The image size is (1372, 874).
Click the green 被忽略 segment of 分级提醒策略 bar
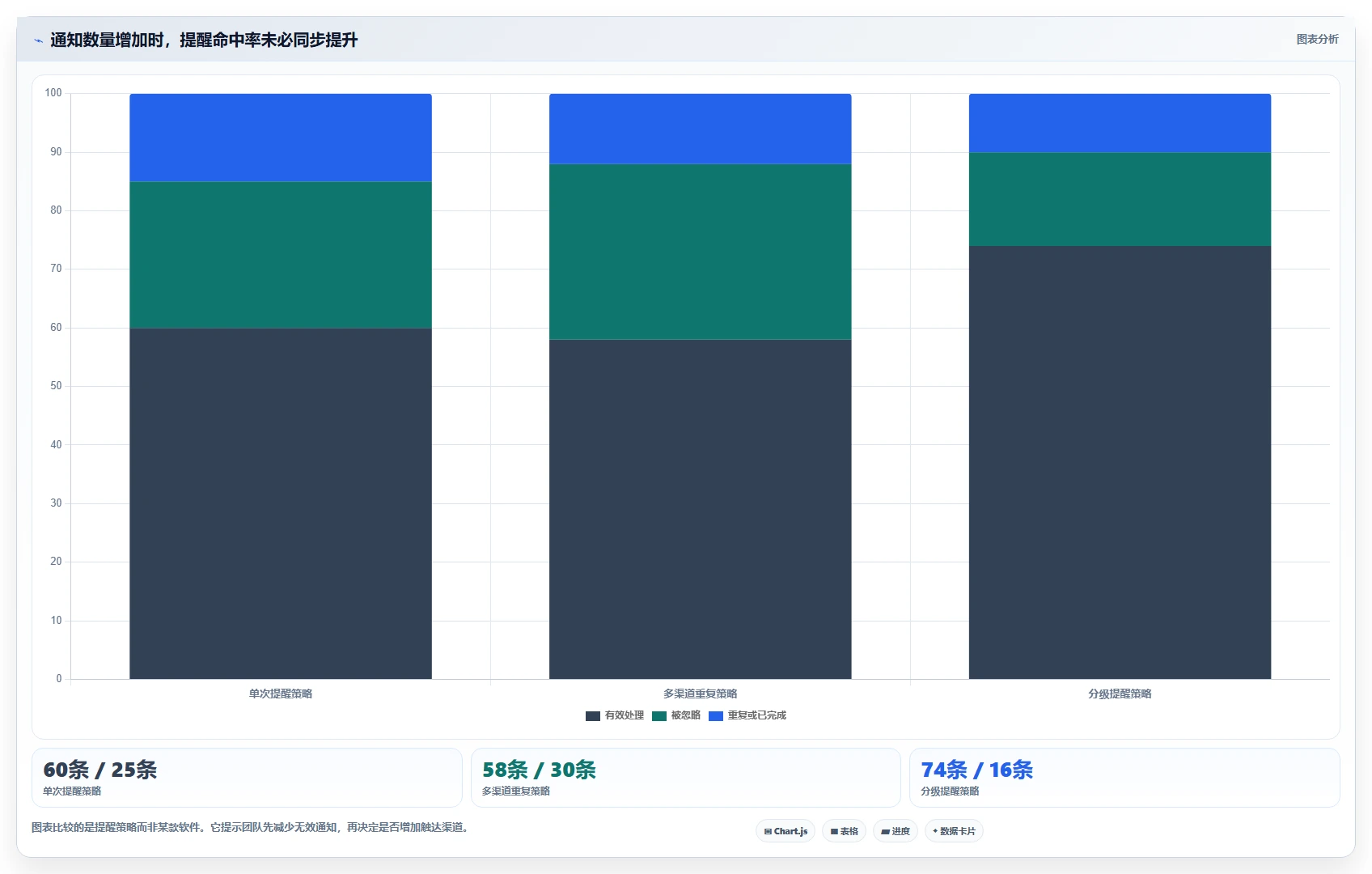[1120, 199]
